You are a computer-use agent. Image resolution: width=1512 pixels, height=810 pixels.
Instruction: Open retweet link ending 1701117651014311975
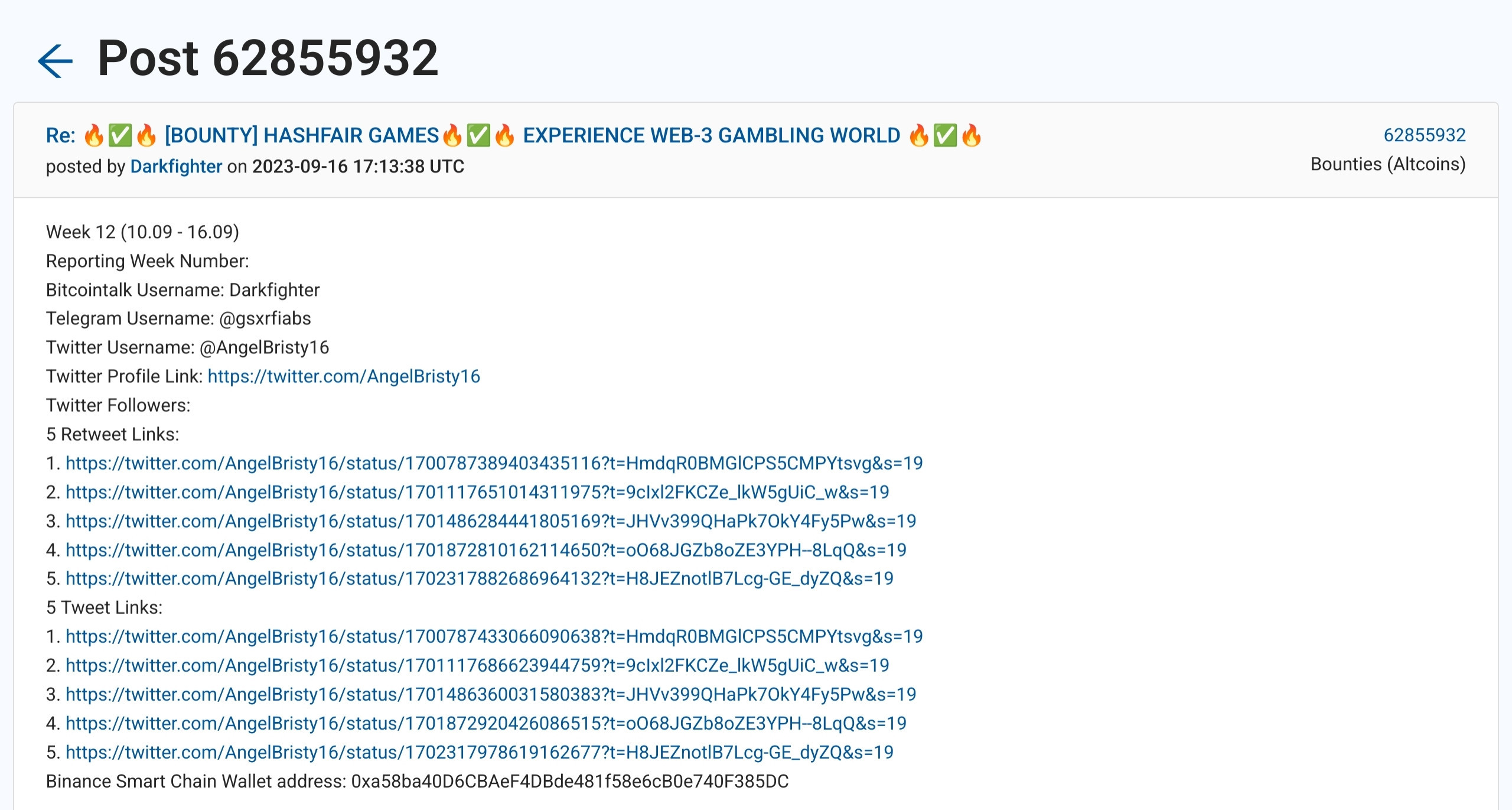tap(477, 492)
